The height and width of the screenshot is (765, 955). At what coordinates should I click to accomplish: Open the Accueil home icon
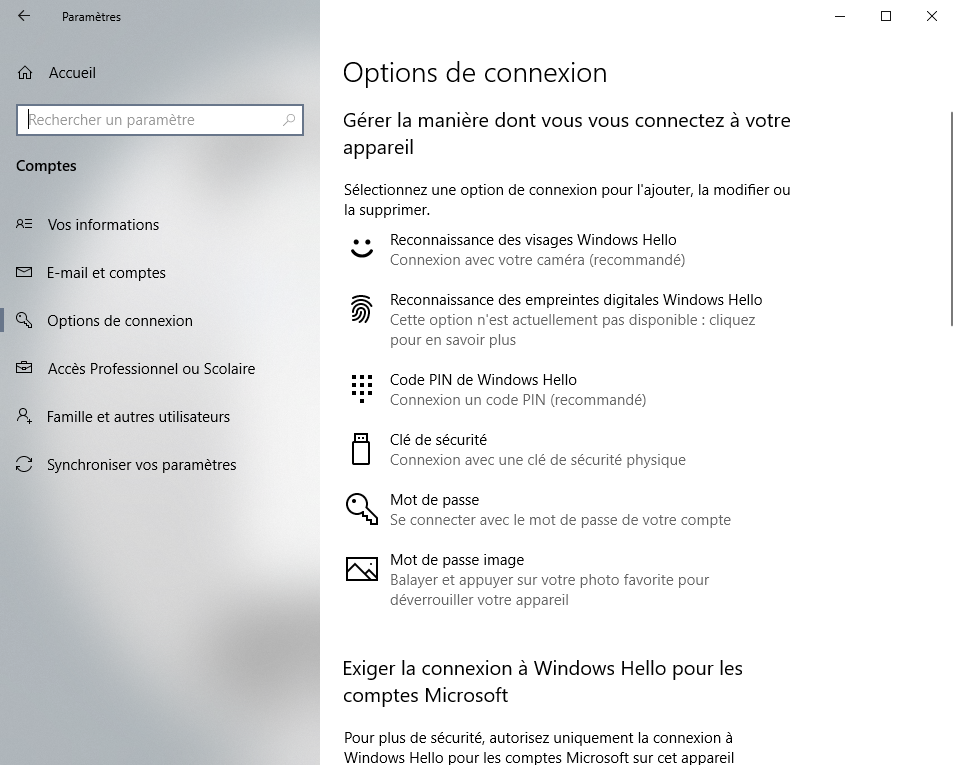[25, 73]
